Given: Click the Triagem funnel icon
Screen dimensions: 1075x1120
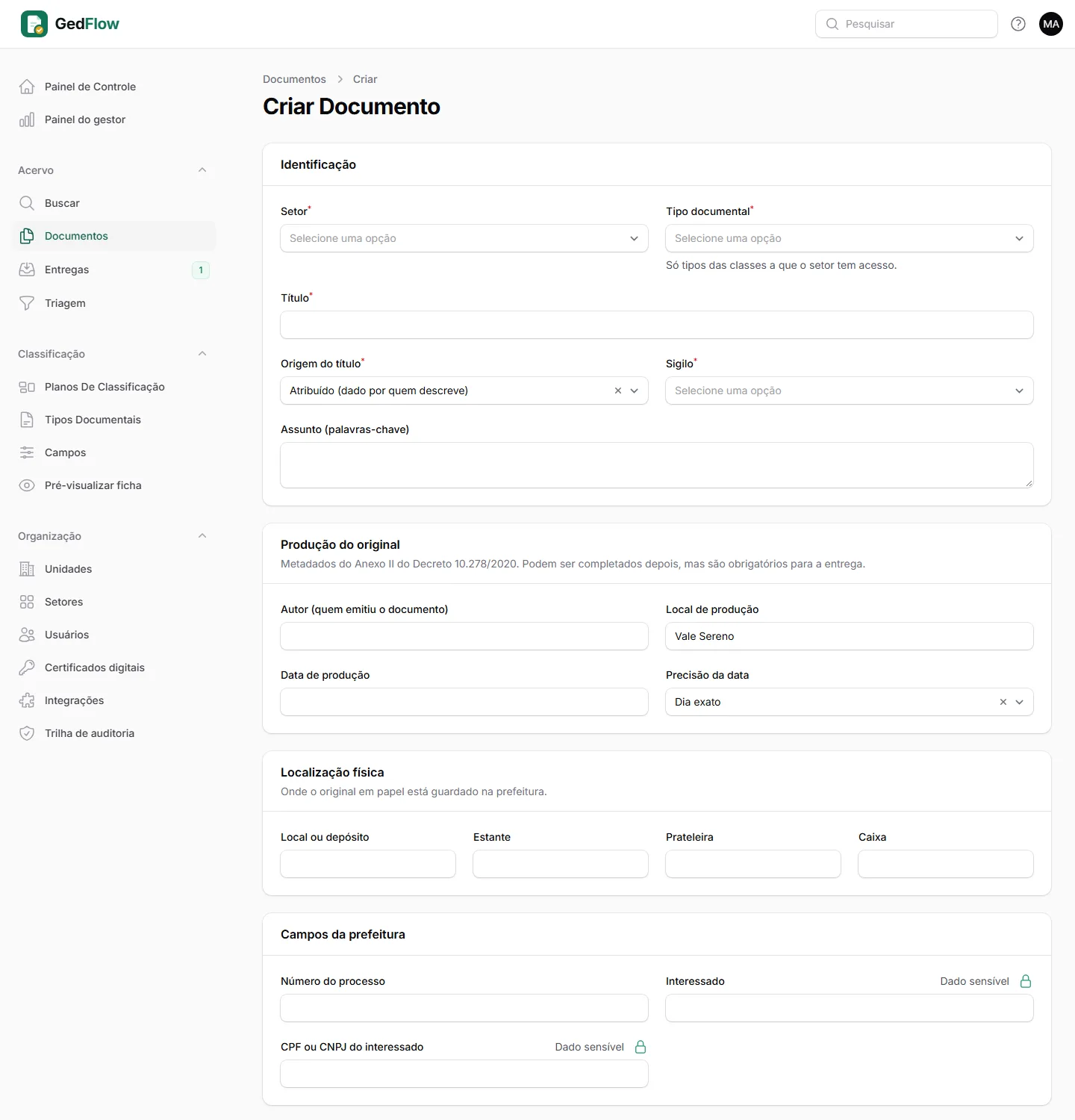Looking at the screenshot, I should 27,303.
